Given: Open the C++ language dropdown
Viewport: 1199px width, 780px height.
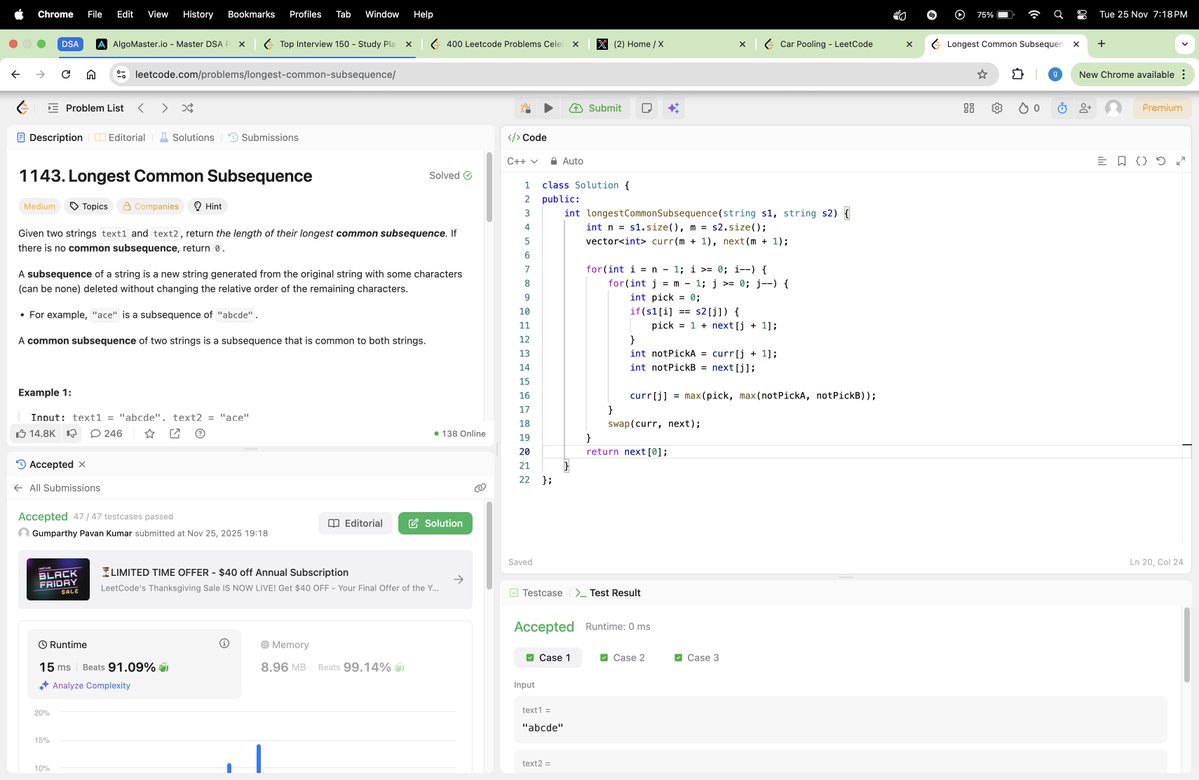Looking at the screenshot, I should [522, 161].
